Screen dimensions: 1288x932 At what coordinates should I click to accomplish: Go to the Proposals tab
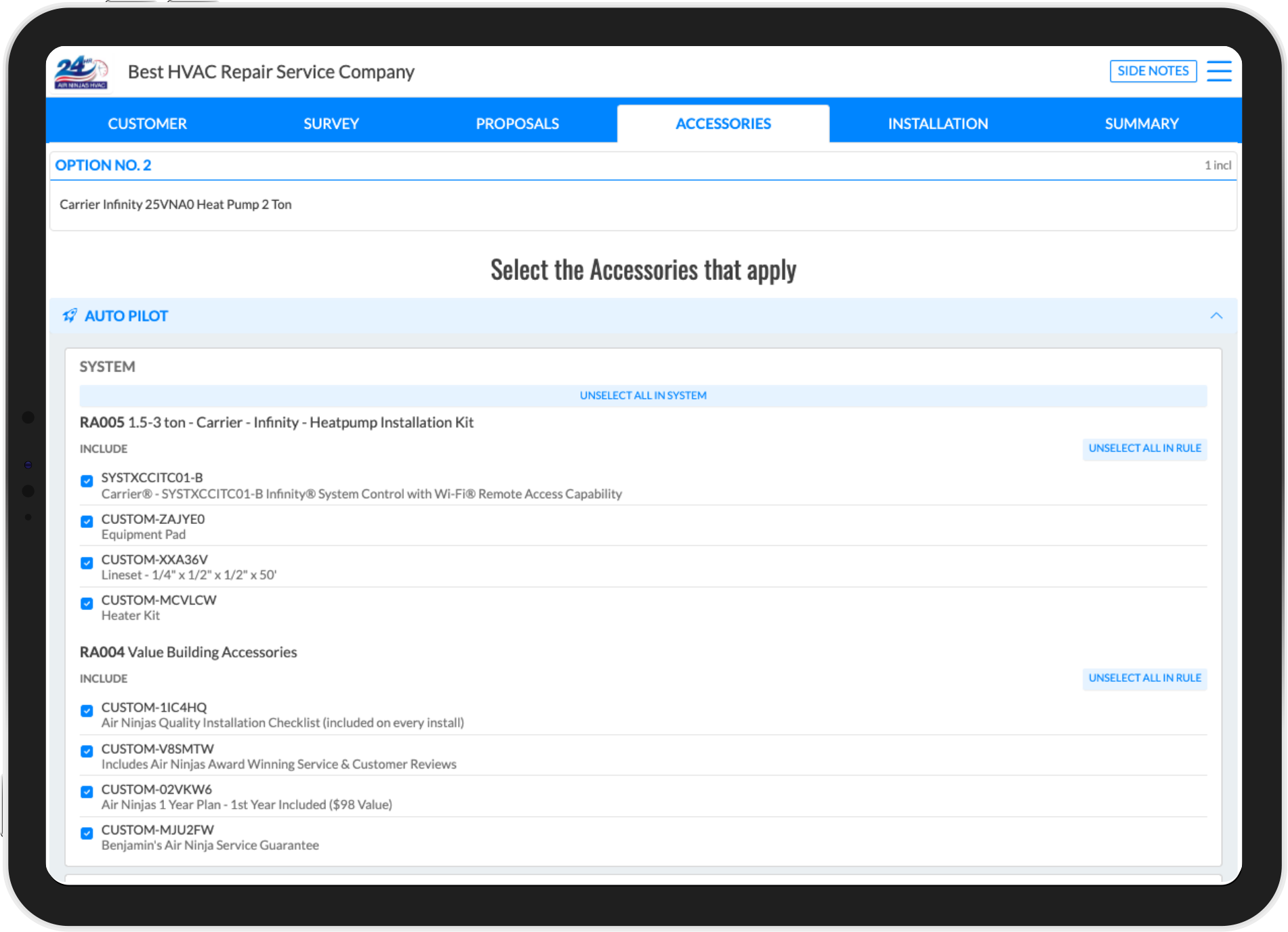518,123
